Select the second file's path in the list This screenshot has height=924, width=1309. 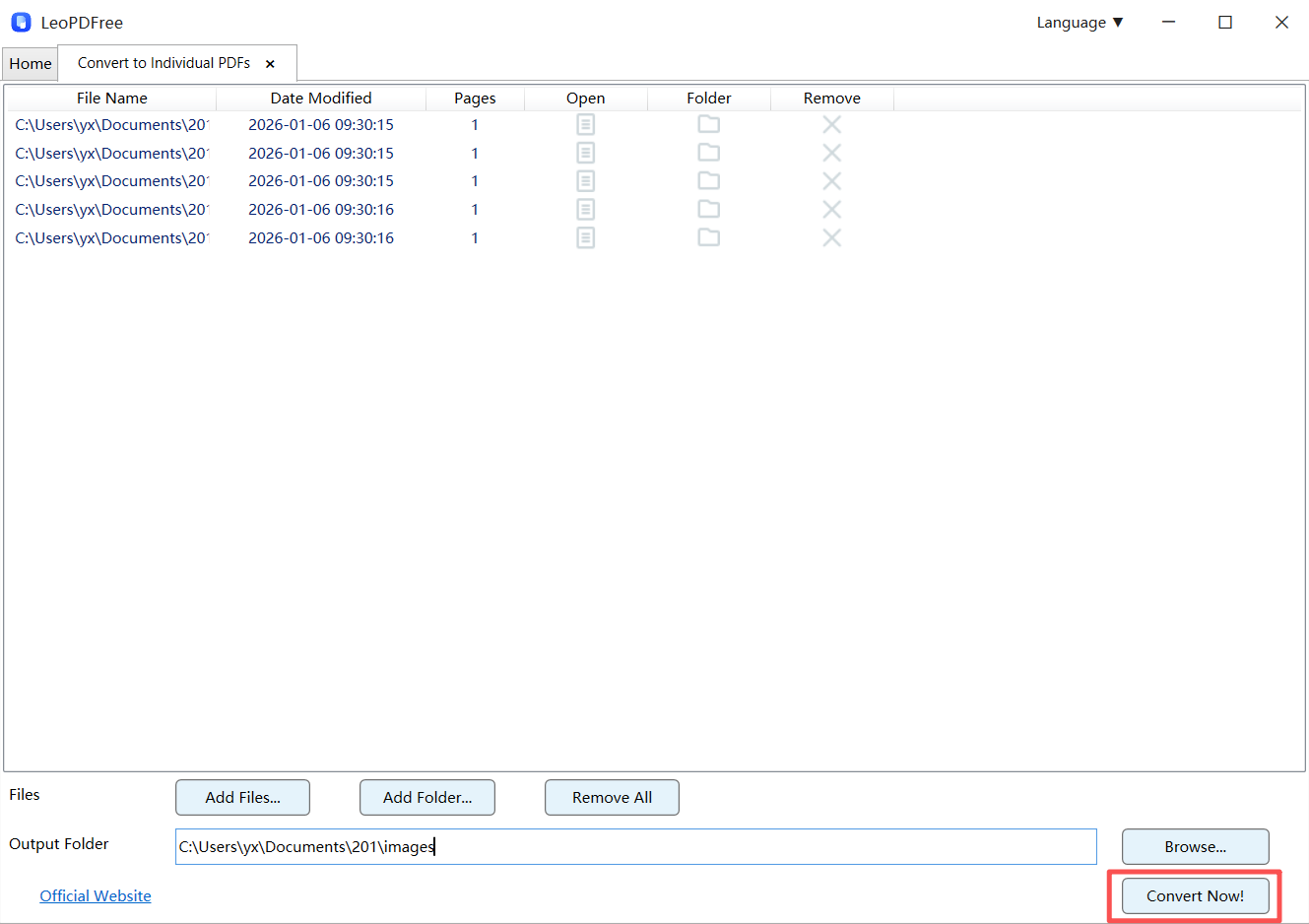(111, 154)
